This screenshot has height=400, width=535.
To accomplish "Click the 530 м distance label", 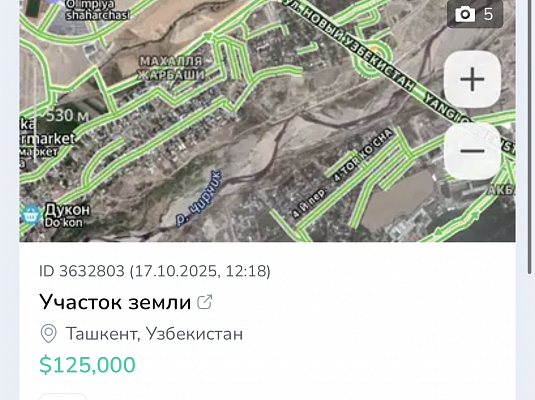I will pos(67,116).
